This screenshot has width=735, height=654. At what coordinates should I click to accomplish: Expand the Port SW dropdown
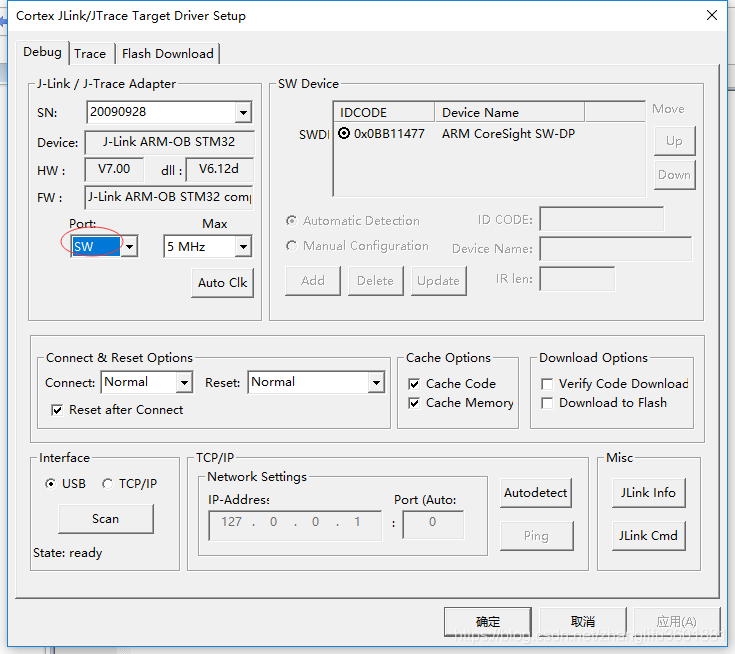pos(129,247)
